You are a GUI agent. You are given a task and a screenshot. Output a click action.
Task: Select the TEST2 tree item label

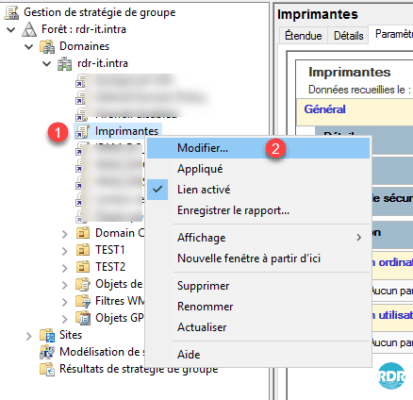tap(110, 267)
